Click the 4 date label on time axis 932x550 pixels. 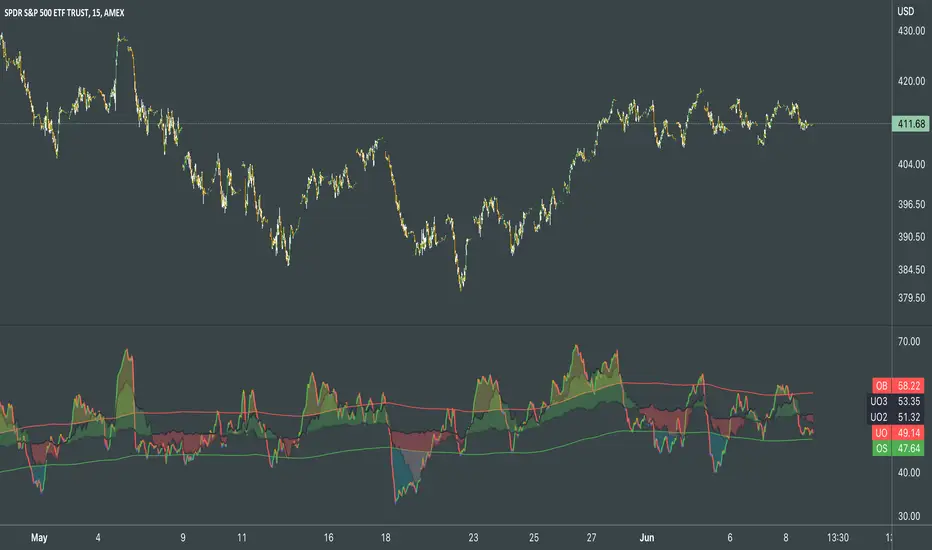coord(98,538)
